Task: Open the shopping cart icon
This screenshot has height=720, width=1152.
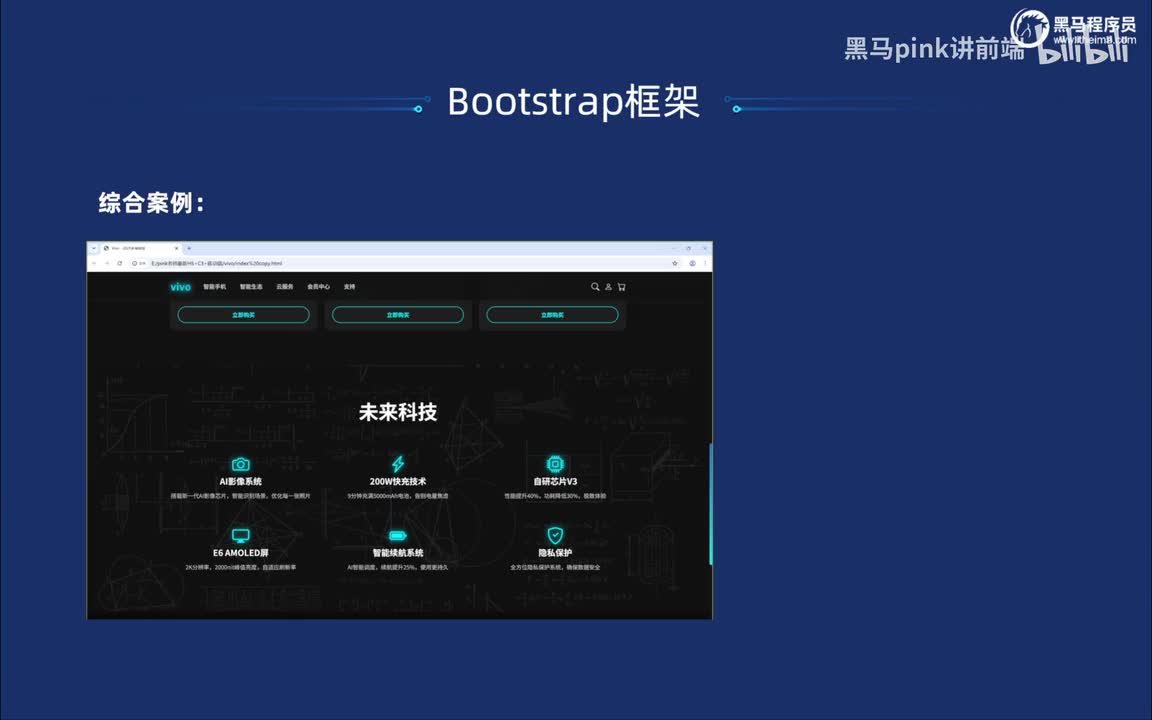Action: click(x=622, y=287)
